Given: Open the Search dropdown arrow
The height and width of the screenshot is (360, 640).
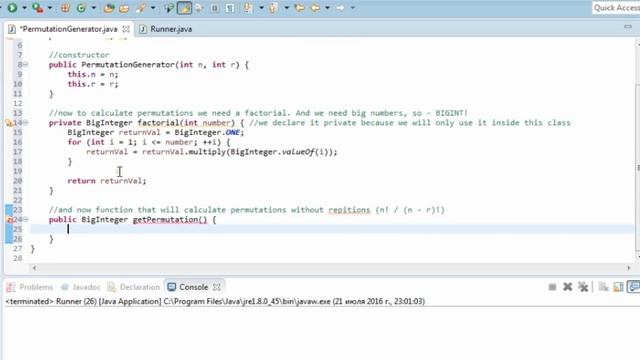Looking at the screenshot, I should coord(153,8).
